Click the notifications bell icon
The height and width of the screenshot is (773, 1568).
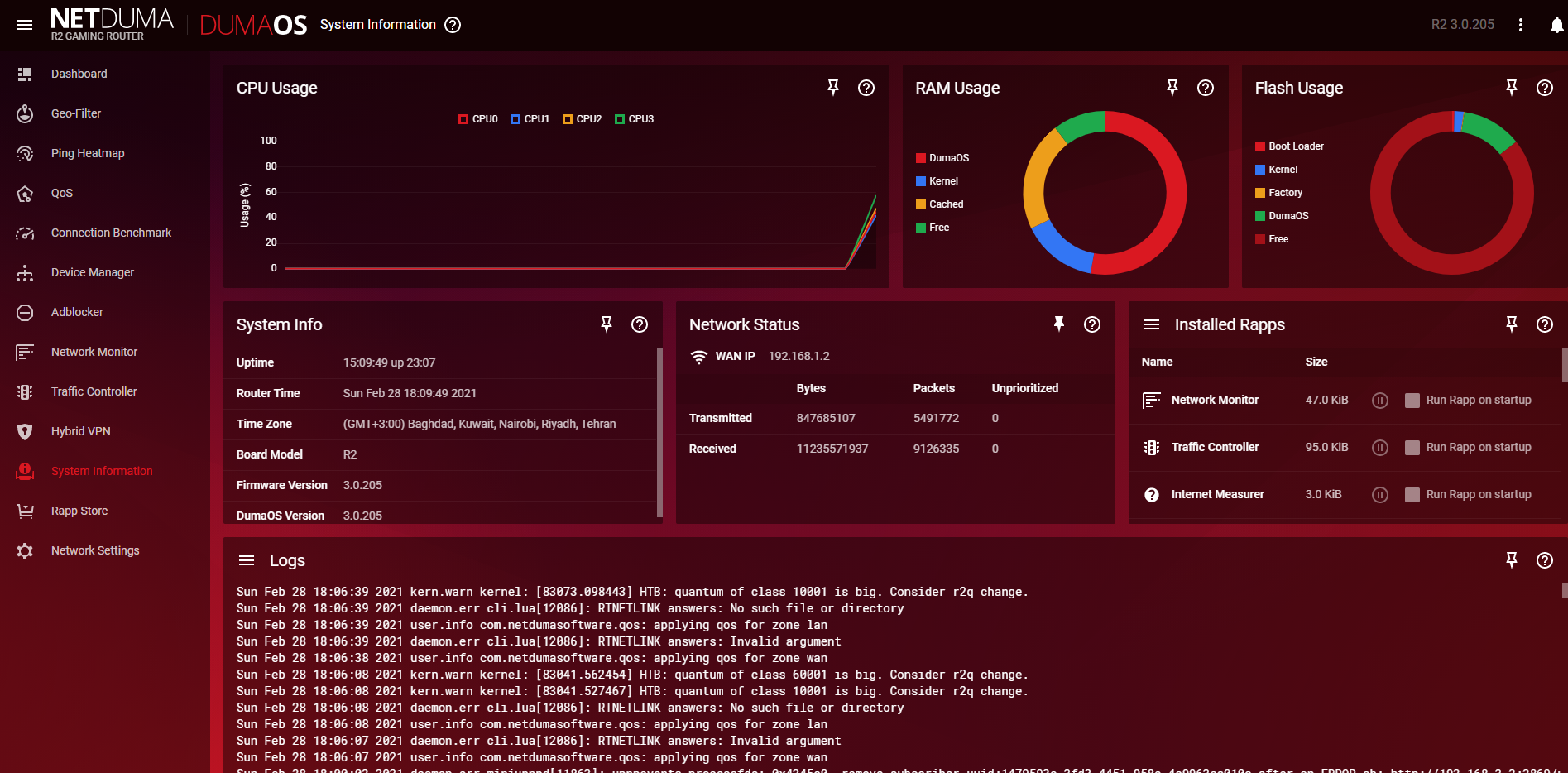point(1556,25)
